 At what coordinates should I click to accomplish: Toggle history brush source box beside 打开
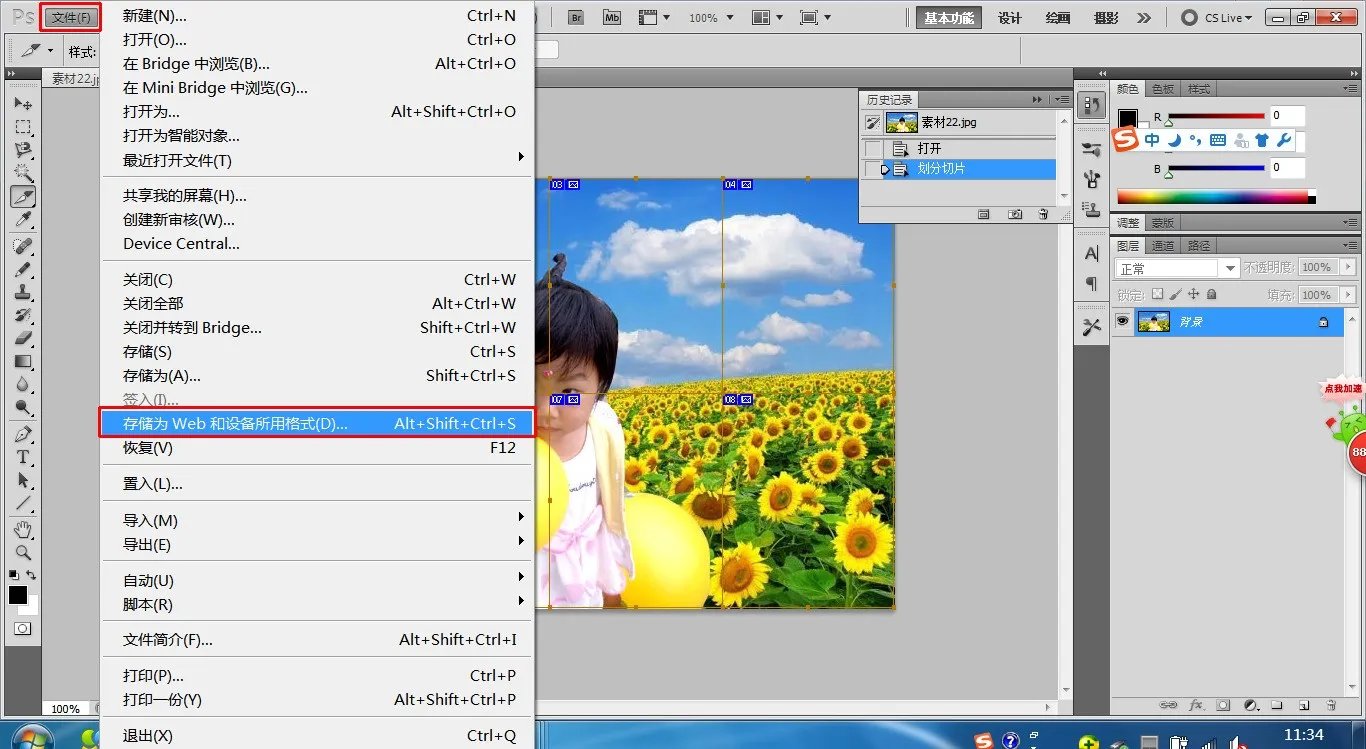(x=873, y=149)
